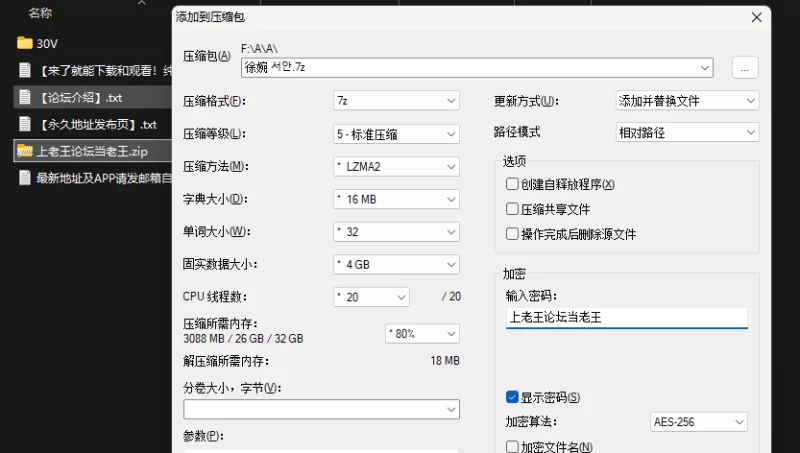Open the 更新方式 dropdown

pyautogui.click(x=687, y=100)
